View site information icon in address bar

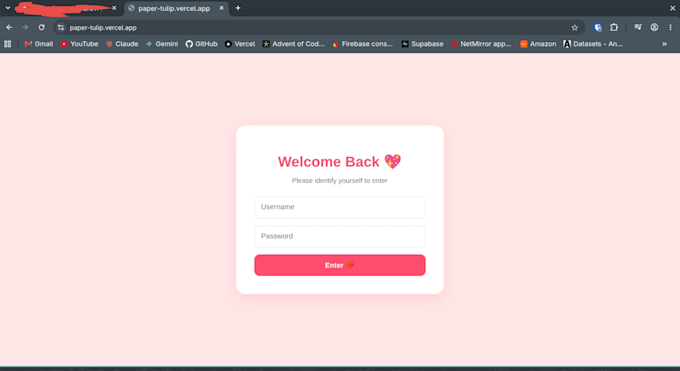61,27
